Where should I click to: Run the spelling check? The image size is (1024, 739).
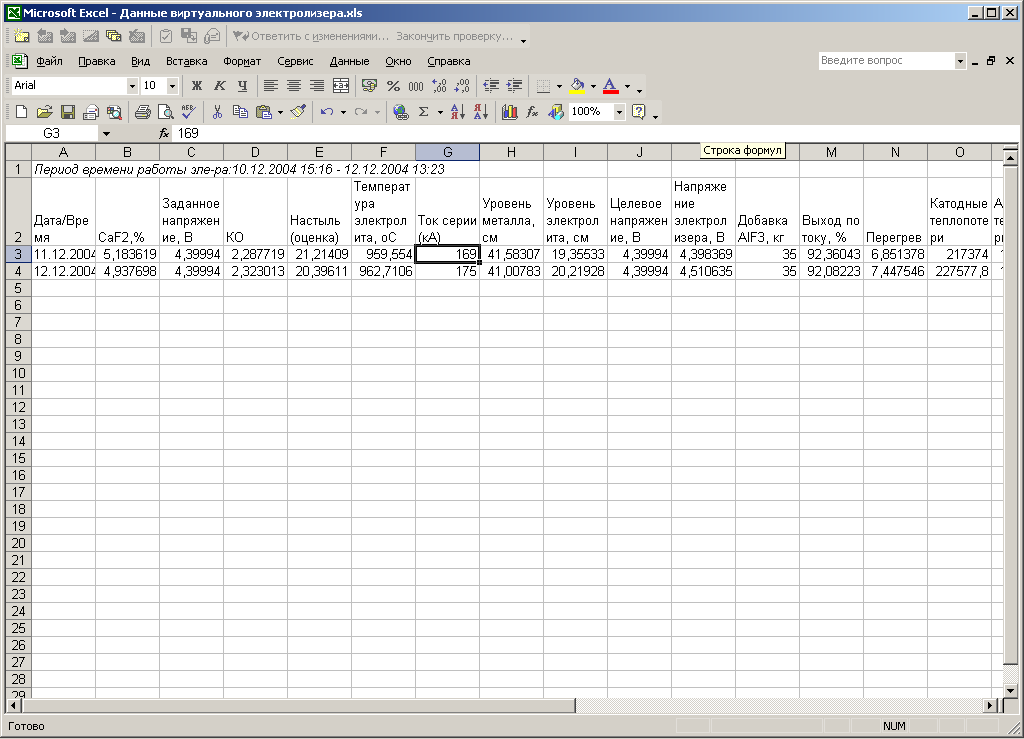tap(188, 112)
